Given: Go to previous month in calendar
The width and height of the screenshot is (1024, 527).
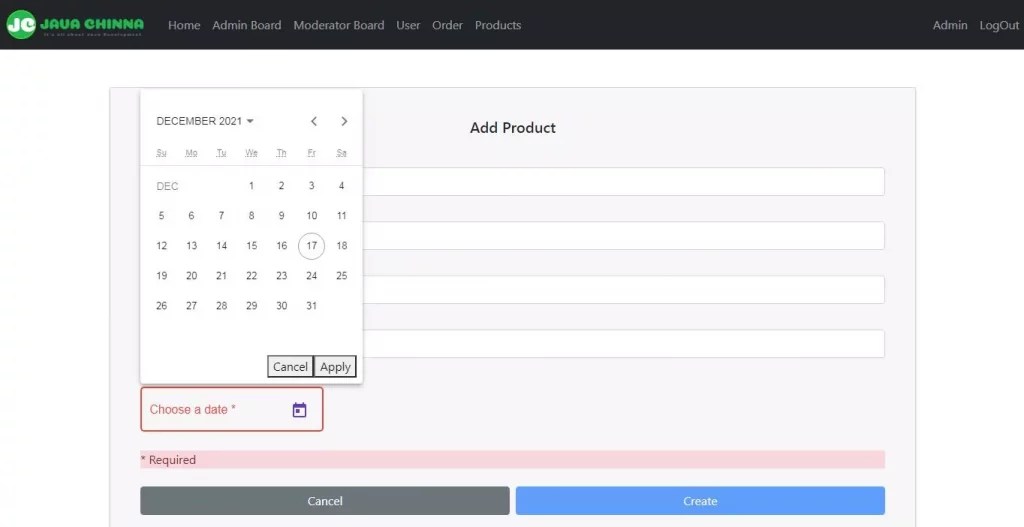Looking at the screenshot, I should pyautogui.click(x=314, y=121).
